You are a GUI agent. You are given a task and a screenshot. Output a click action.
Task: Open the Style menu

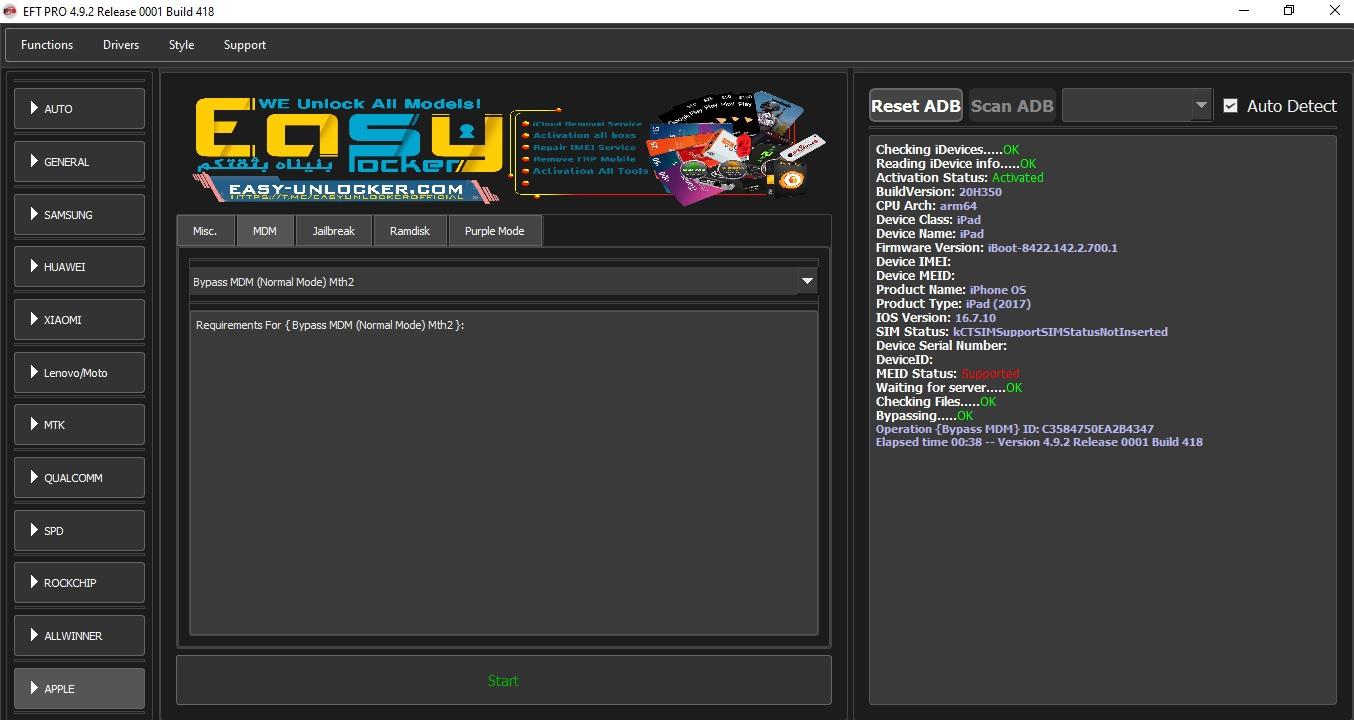181,45
